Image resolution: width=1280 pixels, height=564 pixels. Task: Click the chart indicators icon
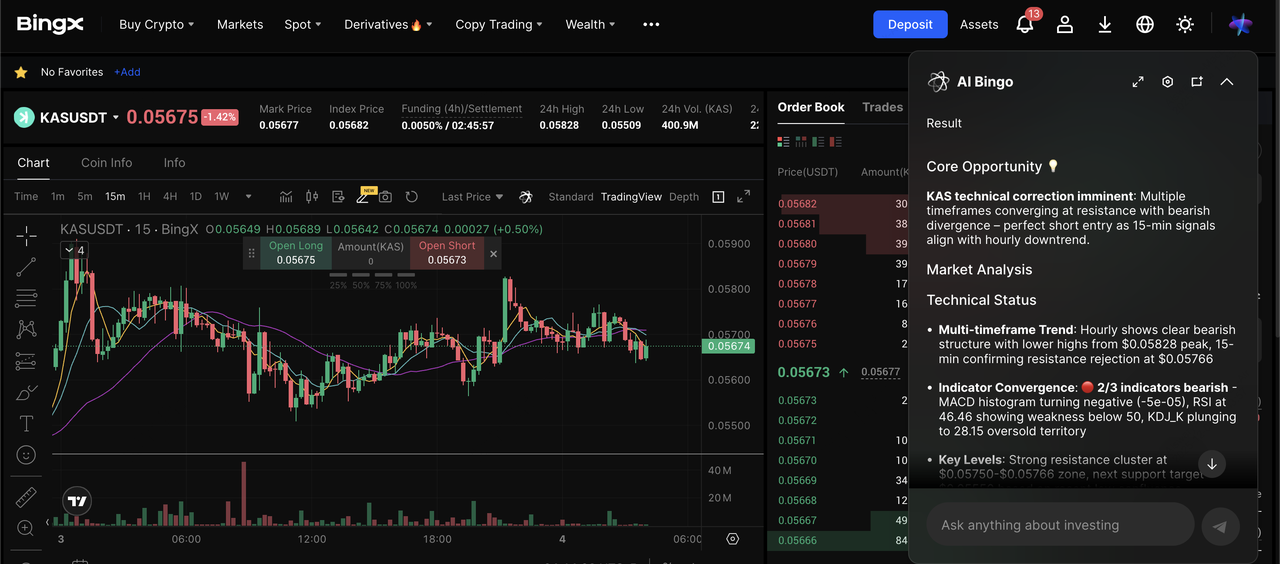click(286, 197)
